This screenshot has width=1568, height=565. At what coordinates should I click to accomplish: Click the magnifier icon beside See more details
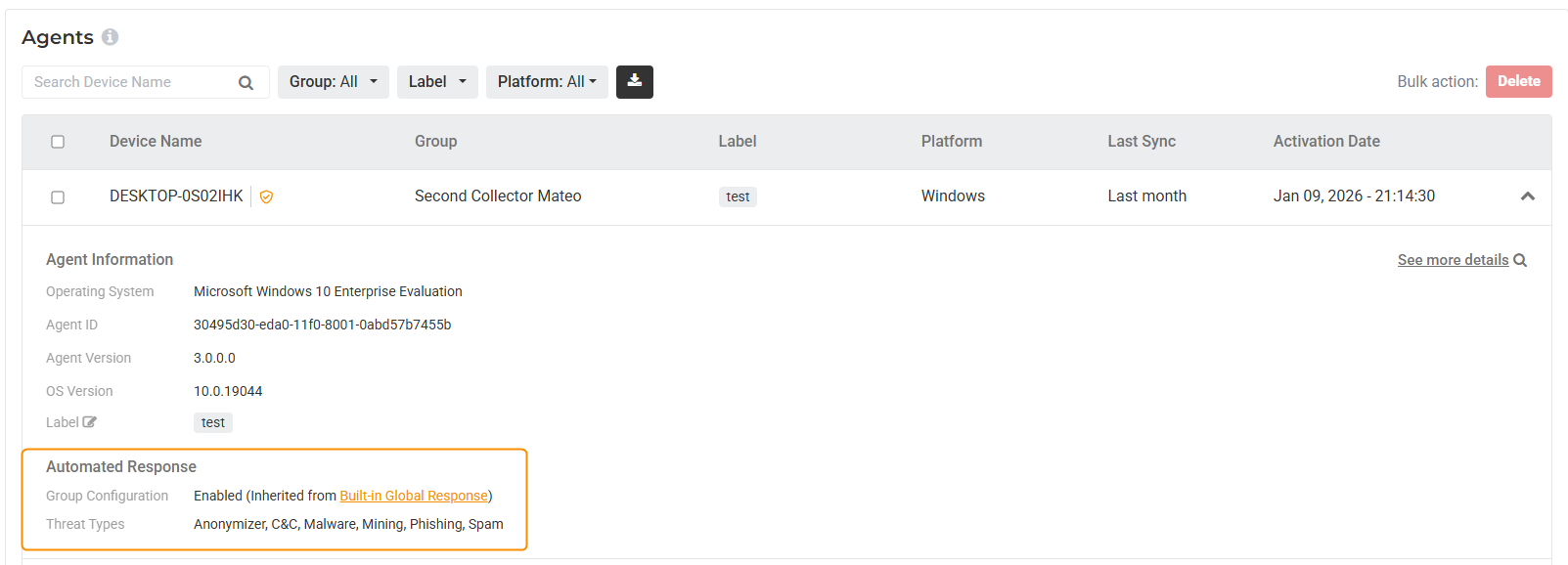pos(1520,260)
